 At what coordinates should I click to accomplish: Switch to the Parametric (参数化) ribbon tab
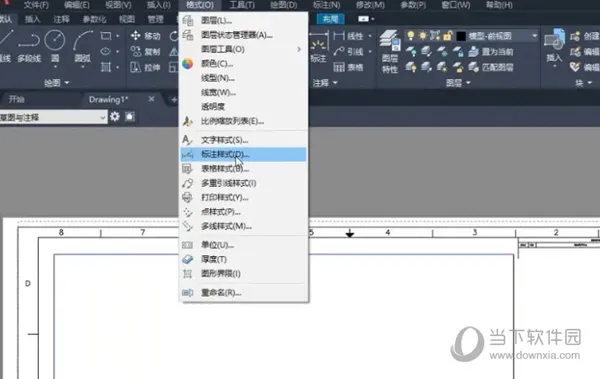[95, 19]
